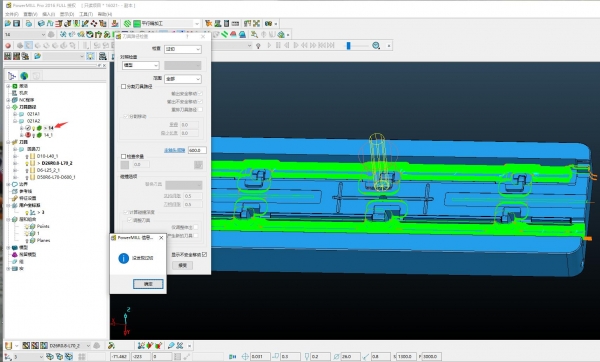Click the blue block icon in top toolbar
The height and width of the screenshot is (362, 600).
[41, 24]
